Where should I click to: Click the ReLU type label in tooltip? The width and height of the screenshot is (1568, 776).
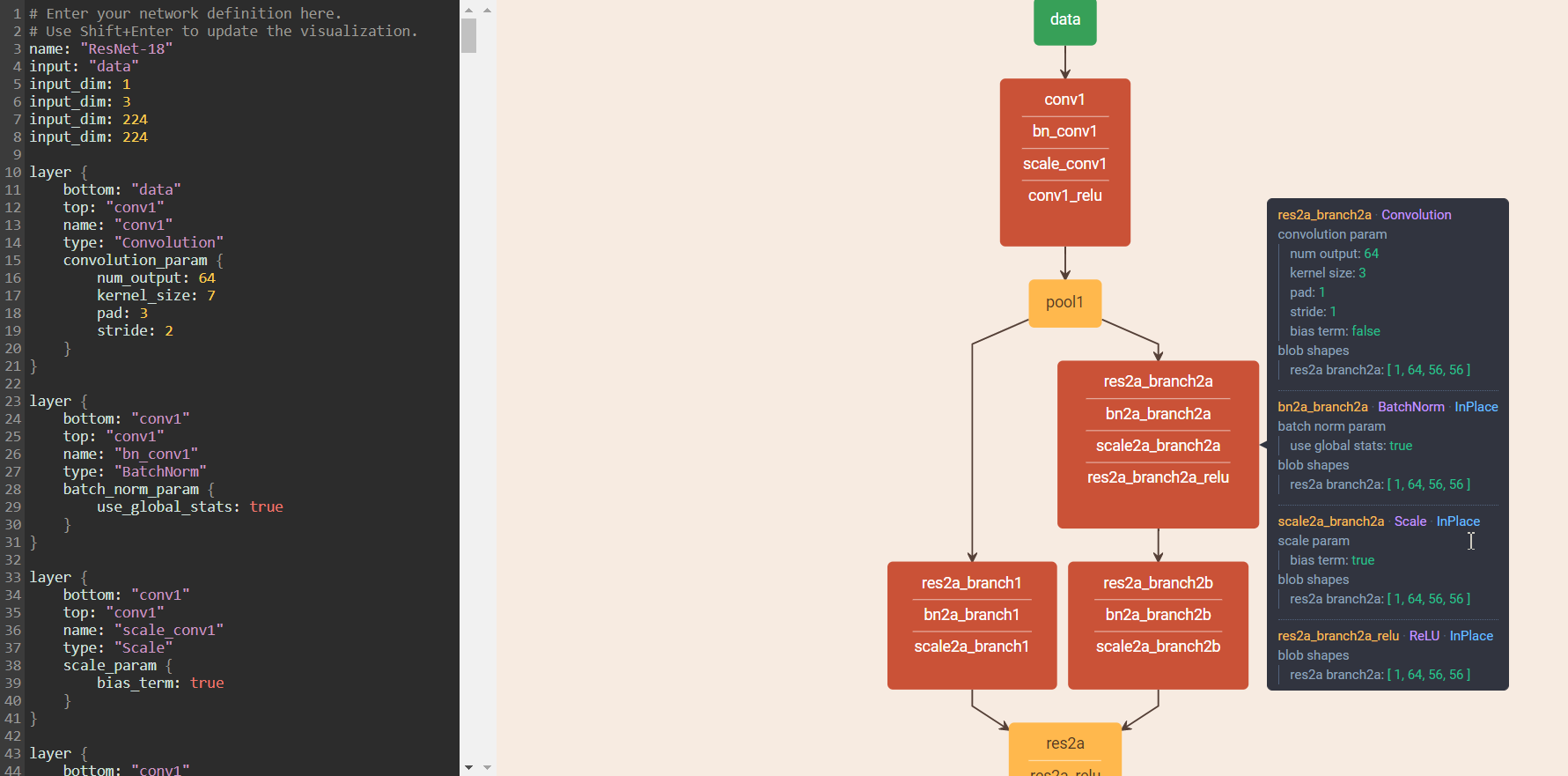tap(1424, 636)
